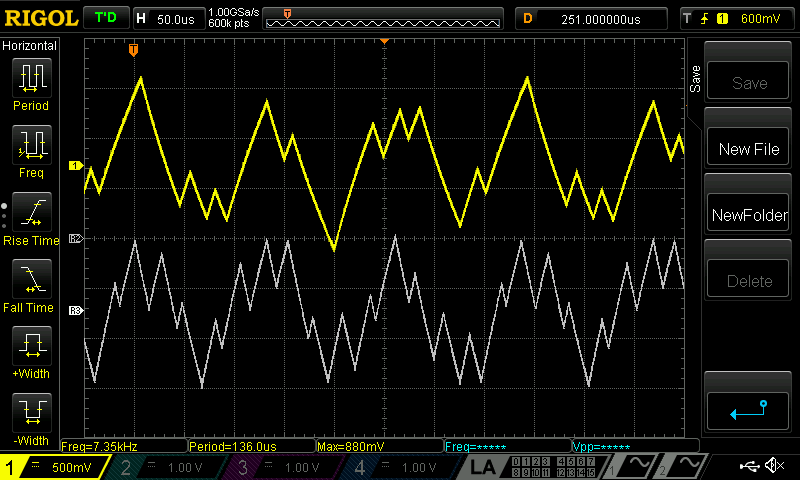Select the +Width measurement icon
Screen dimensions: 800x480
click(x=32, y=346)
